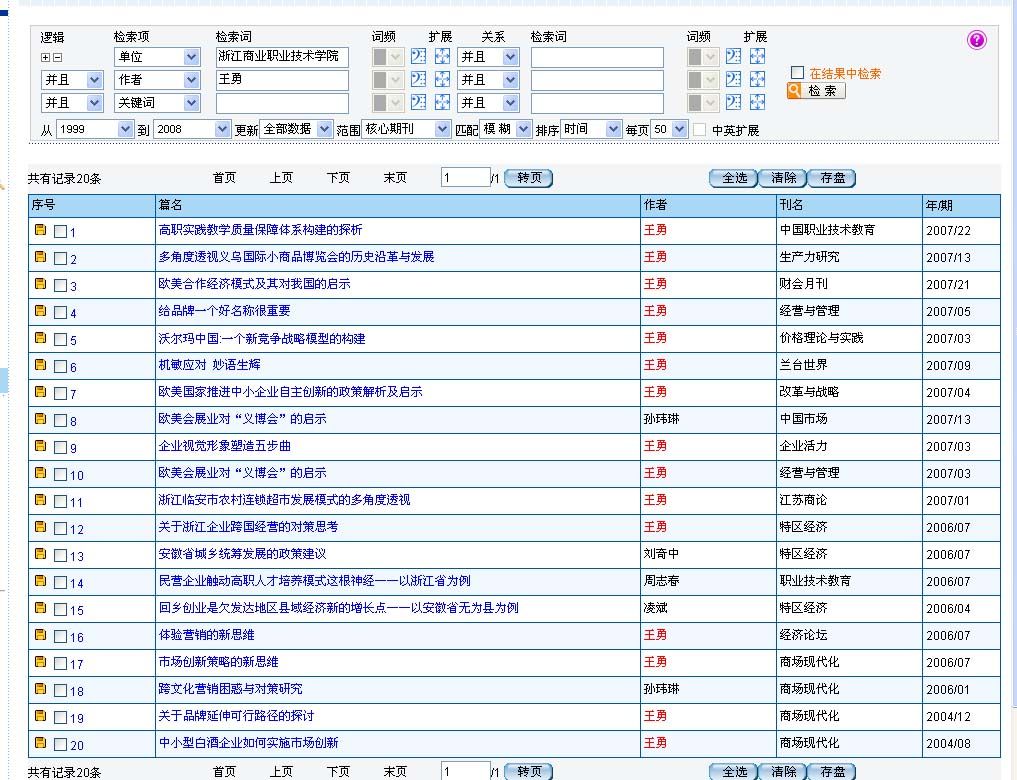The height and width of the screenshot is (780, 1017).
Task: Click the yellow record icon for row 18
Action: [x=40, y=689]
